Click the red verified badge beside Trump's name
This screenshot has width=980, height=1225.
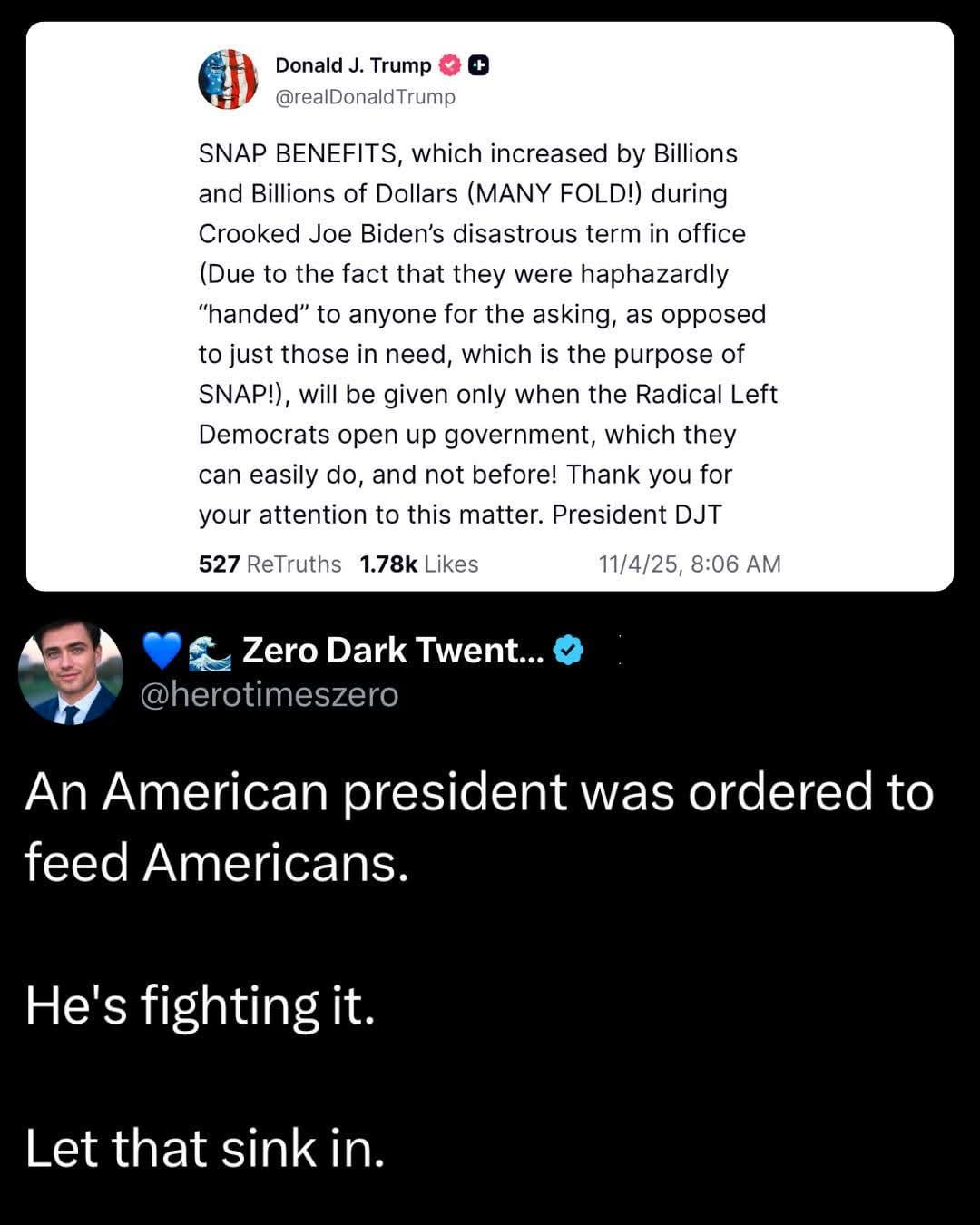(449, 65)
